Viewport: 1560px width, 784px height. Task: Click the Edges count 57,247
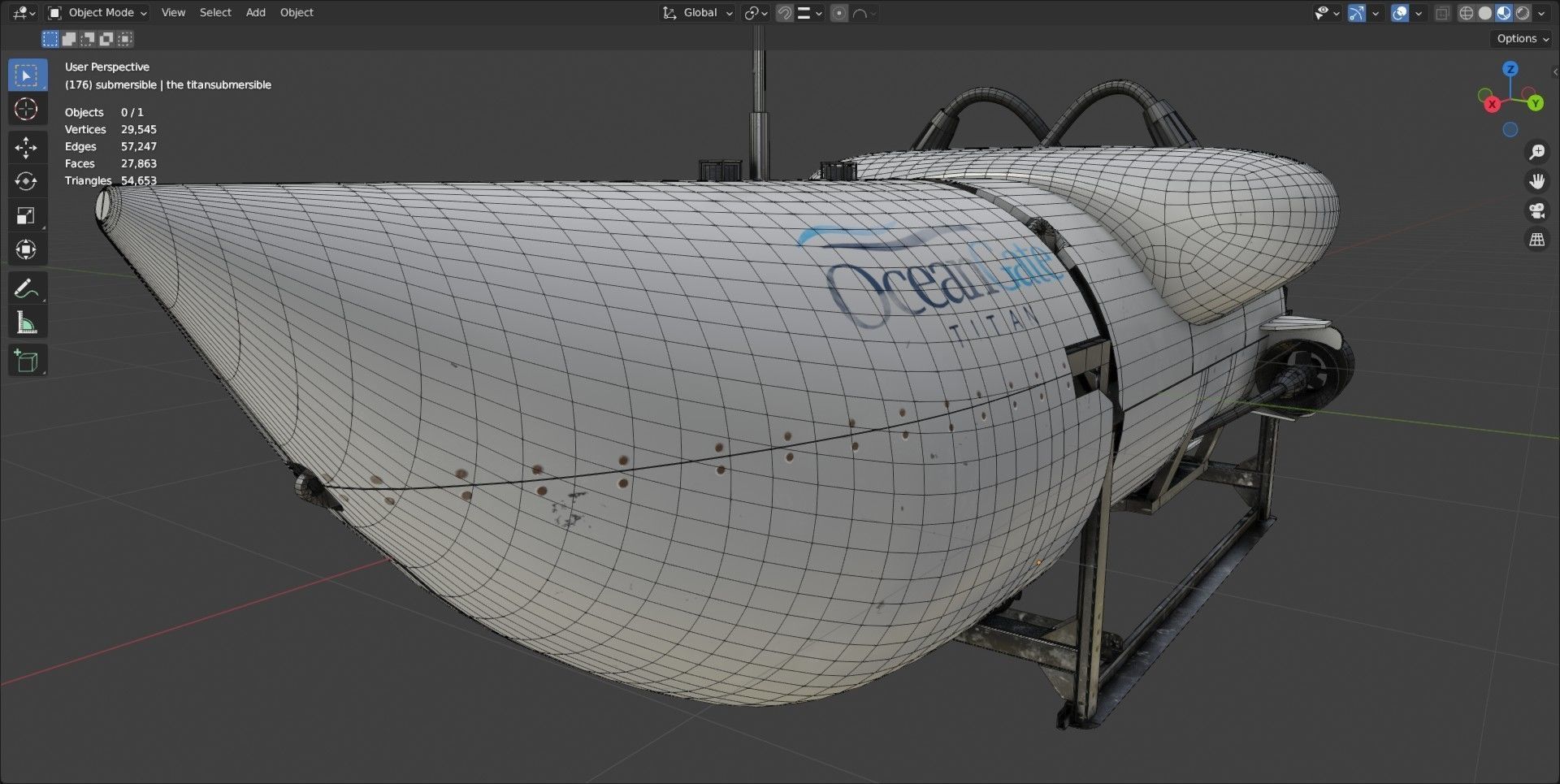139,146
